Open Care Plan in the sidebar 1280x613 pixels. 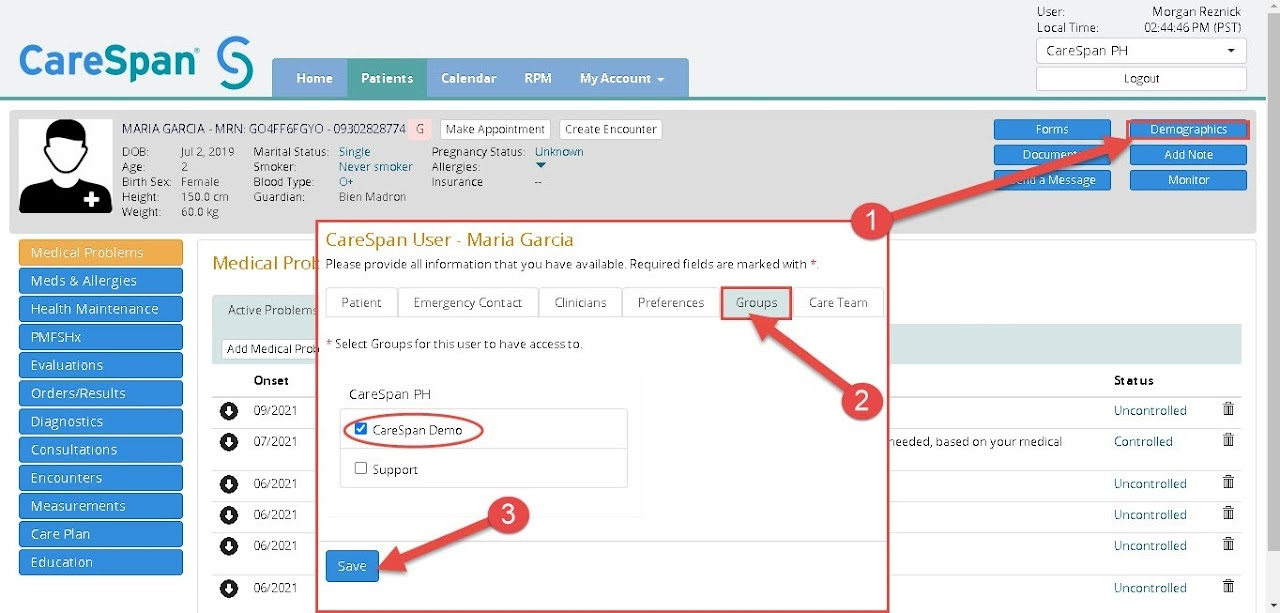pos(101,534)
